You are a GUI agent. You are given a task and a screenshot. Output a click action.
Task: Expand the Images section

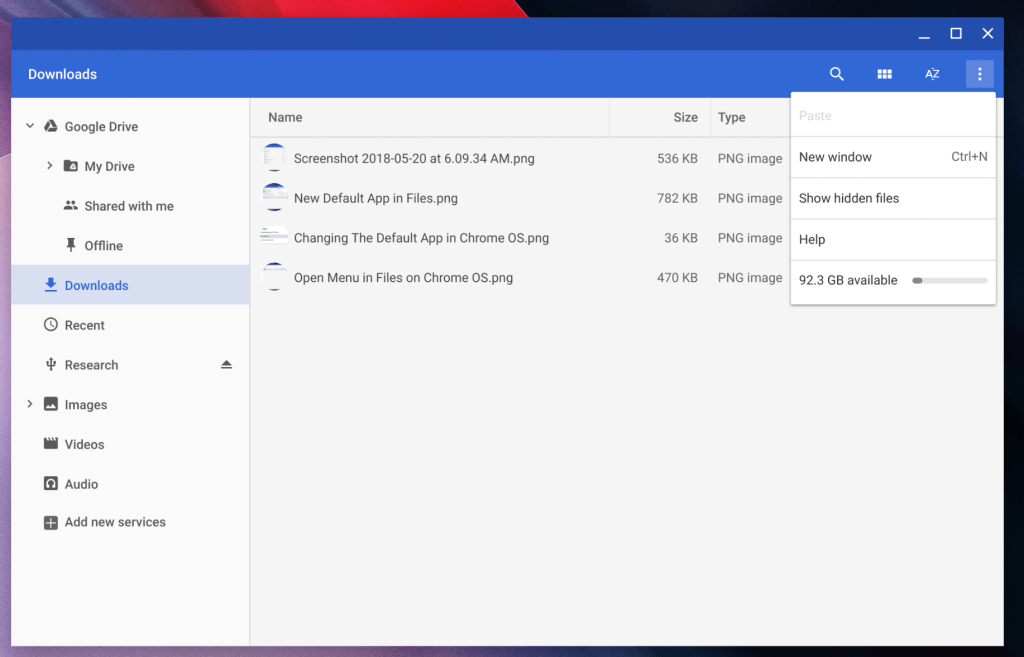[x=29, y=404]
